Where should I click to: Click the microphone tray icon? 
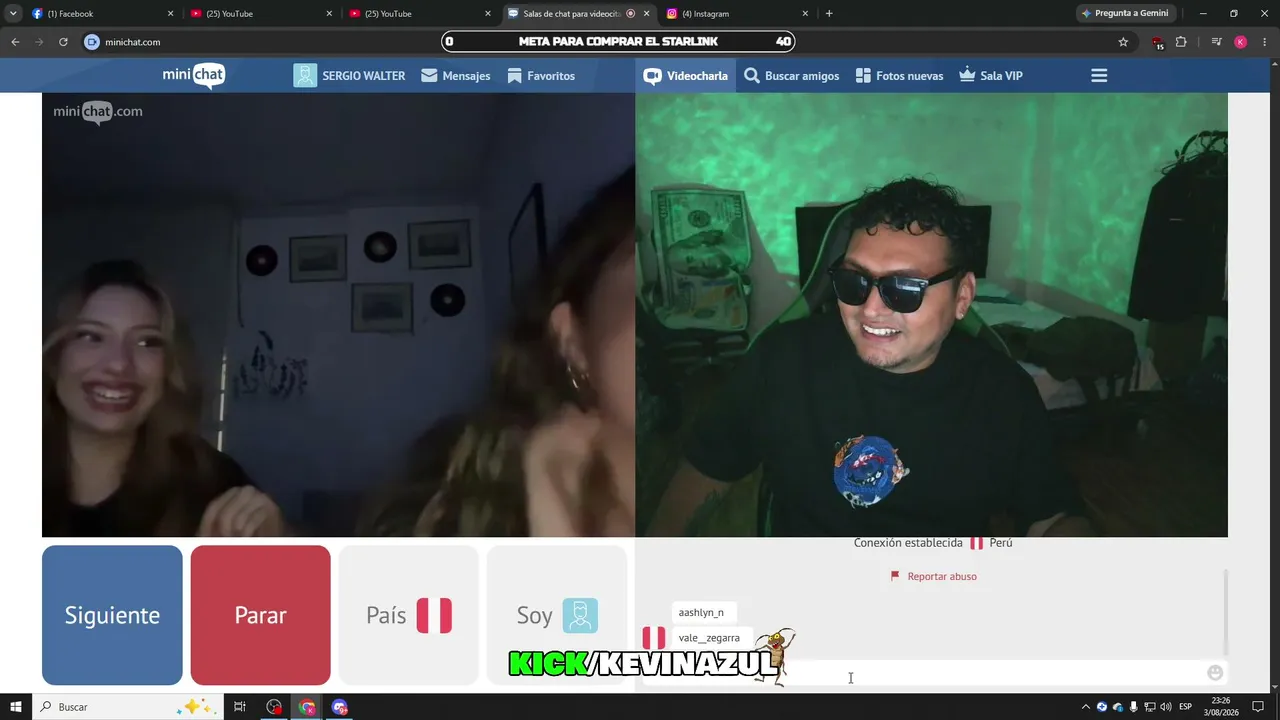1134,707
